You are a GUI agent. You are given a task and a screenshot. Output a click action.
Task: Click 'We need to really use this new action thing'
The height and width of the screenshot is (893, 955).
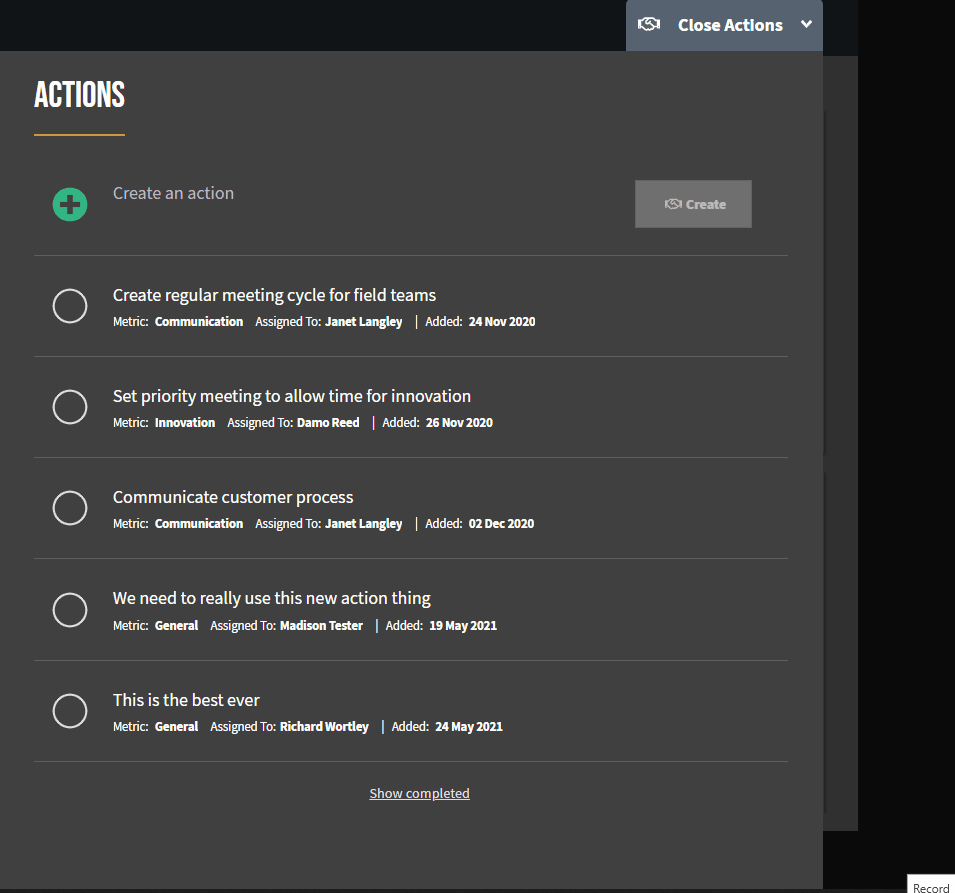(x=272, y=599)
